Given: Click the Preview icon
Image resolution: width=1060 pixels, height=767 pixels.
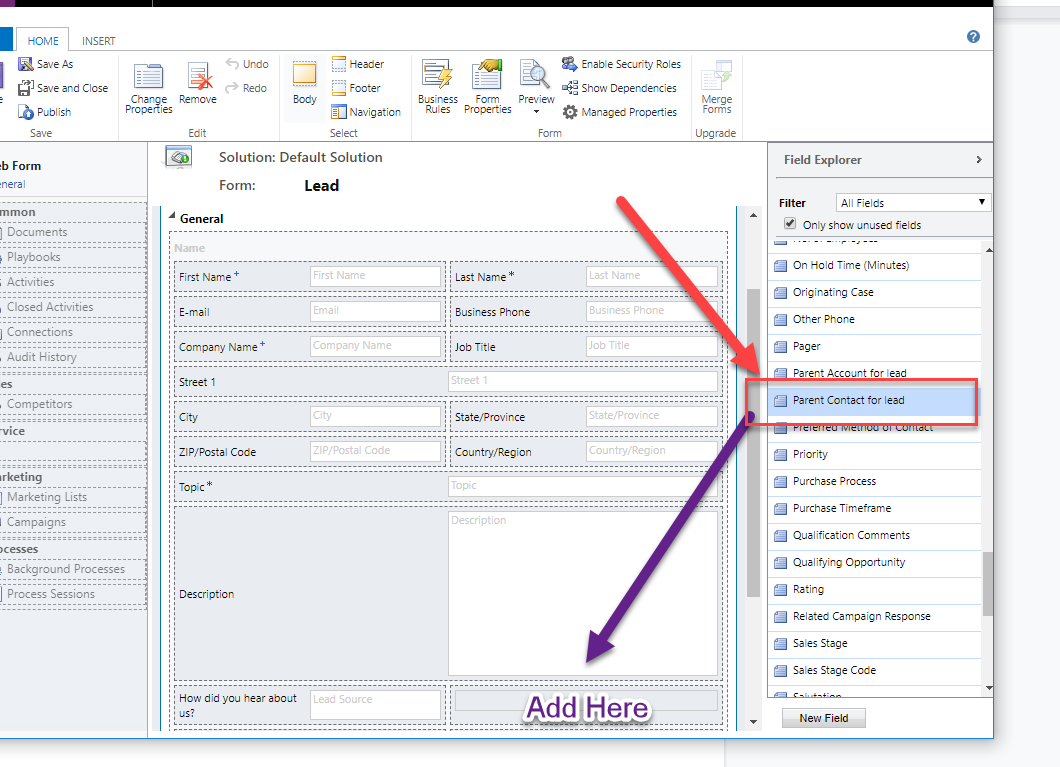Looking at the screenshot, I should [536, 76].
